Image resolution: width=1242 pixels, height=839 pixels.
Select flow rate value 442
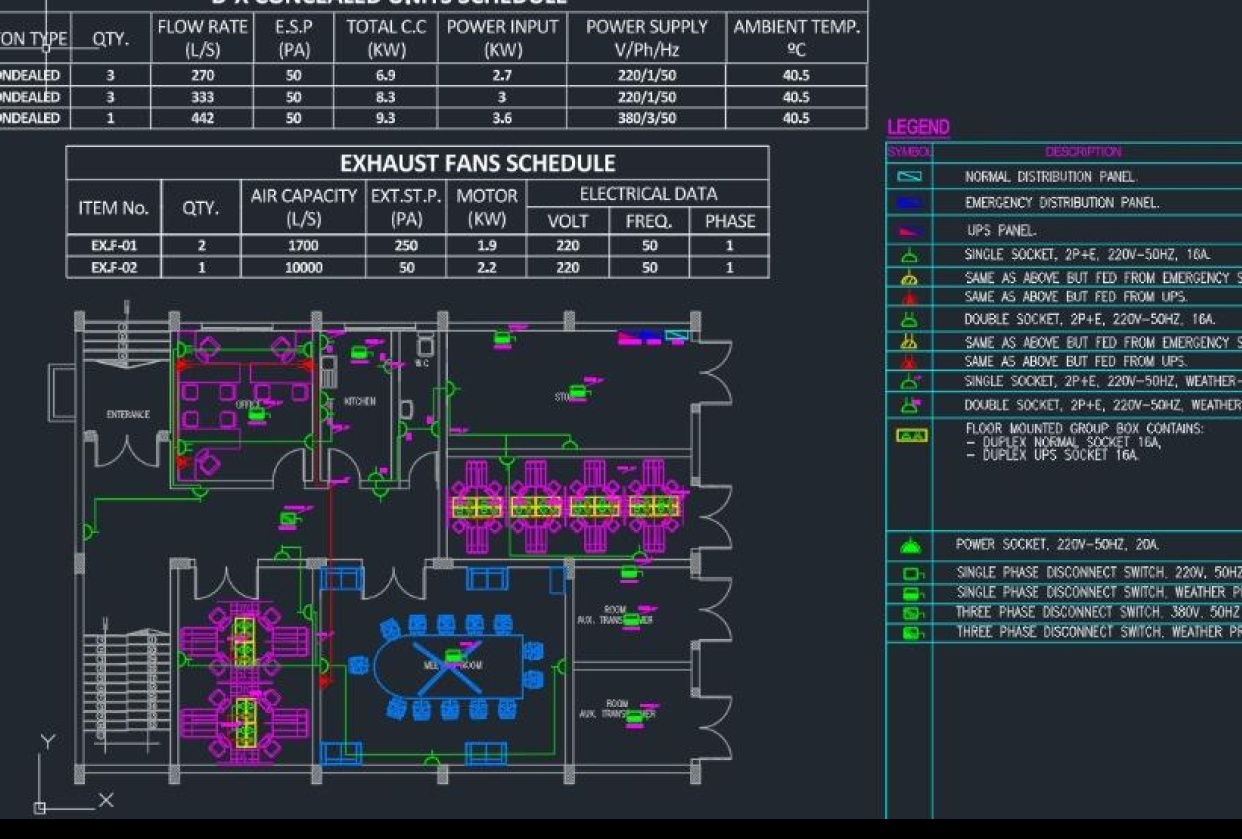coord(202,118)
